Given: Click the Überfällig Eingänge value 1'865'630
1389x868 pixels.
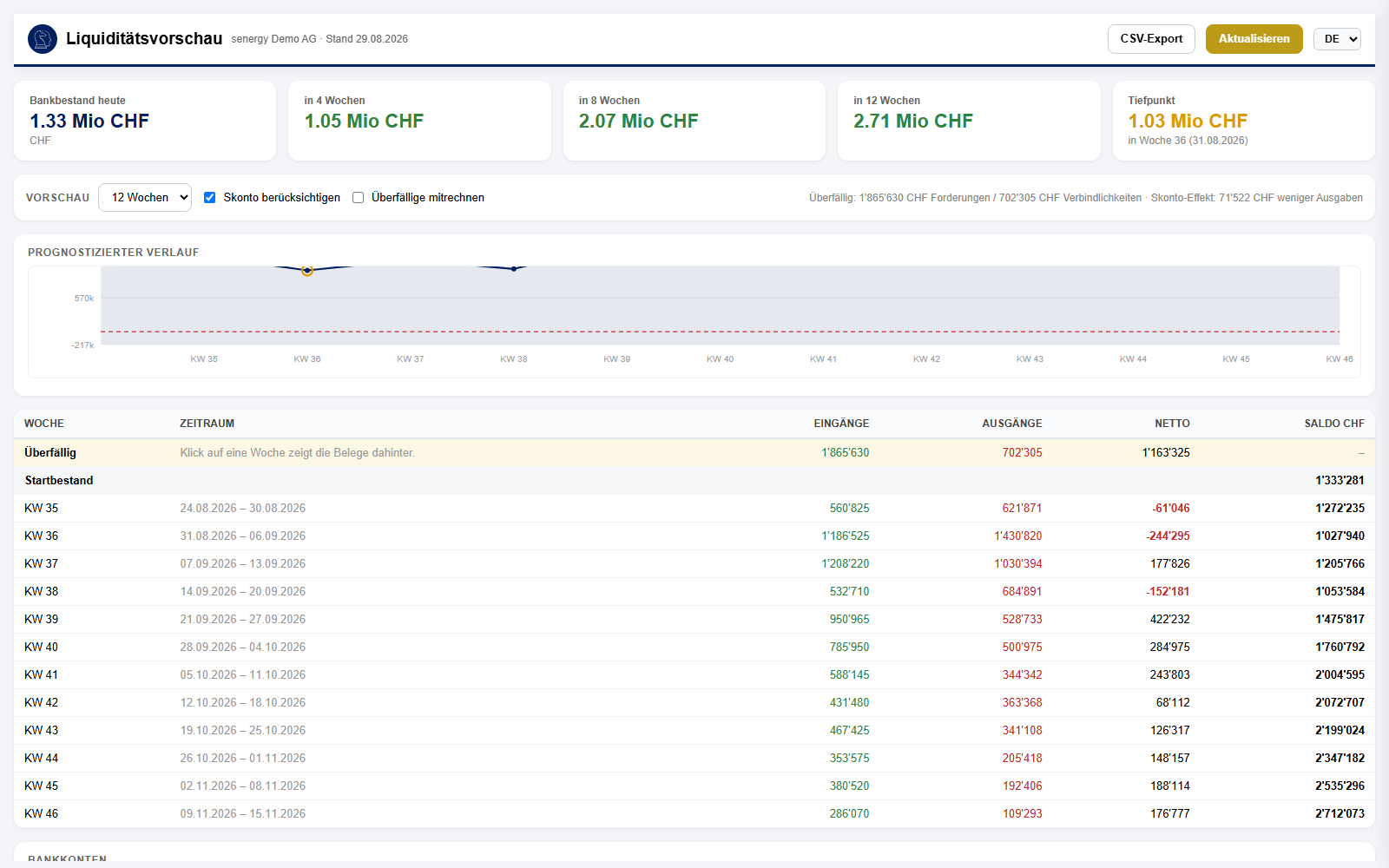Looking at the screenshot, I should tap(846, 453).
